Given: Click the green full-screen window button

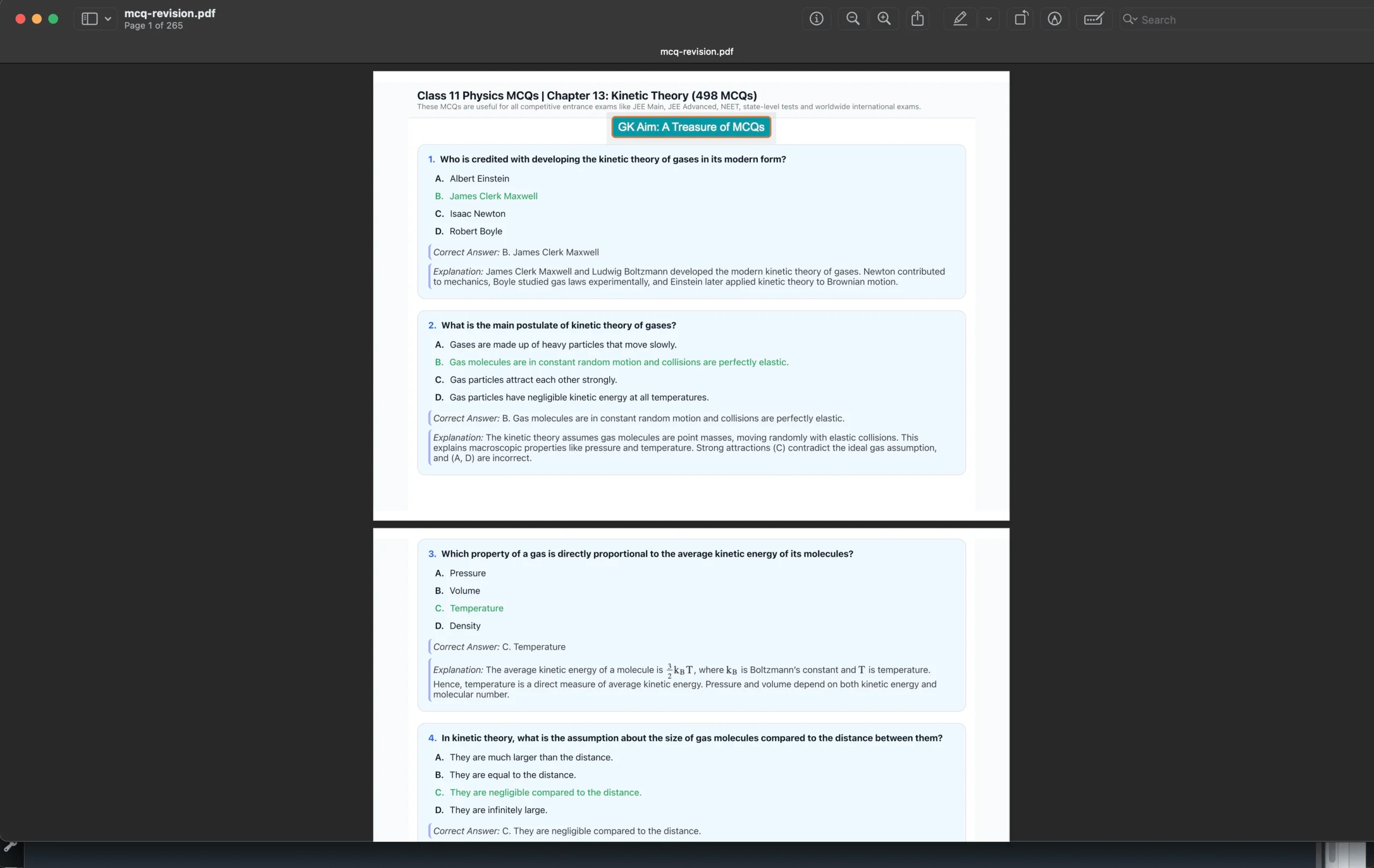Looking at the screenshot, I should tap(53, 19).
